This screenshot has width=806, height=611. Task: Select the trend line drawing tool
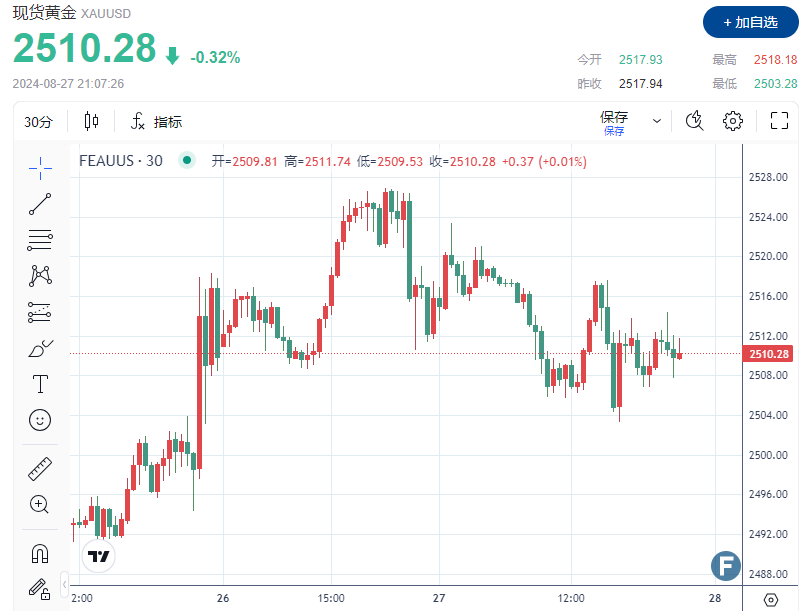tap(40, 204)
